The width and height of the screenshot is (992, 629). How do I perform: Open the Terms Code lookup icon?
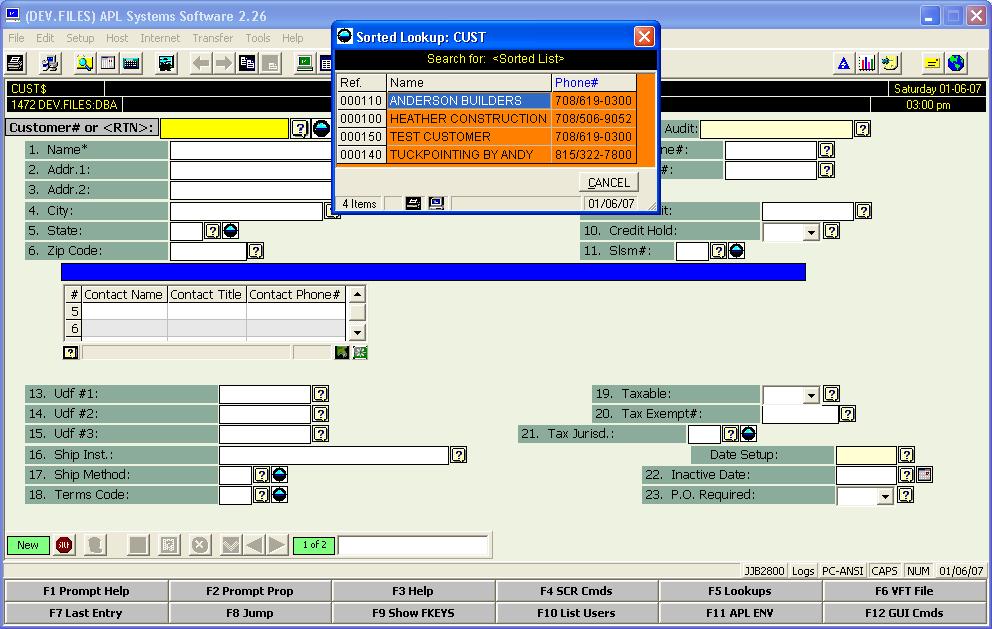[280, 495]
